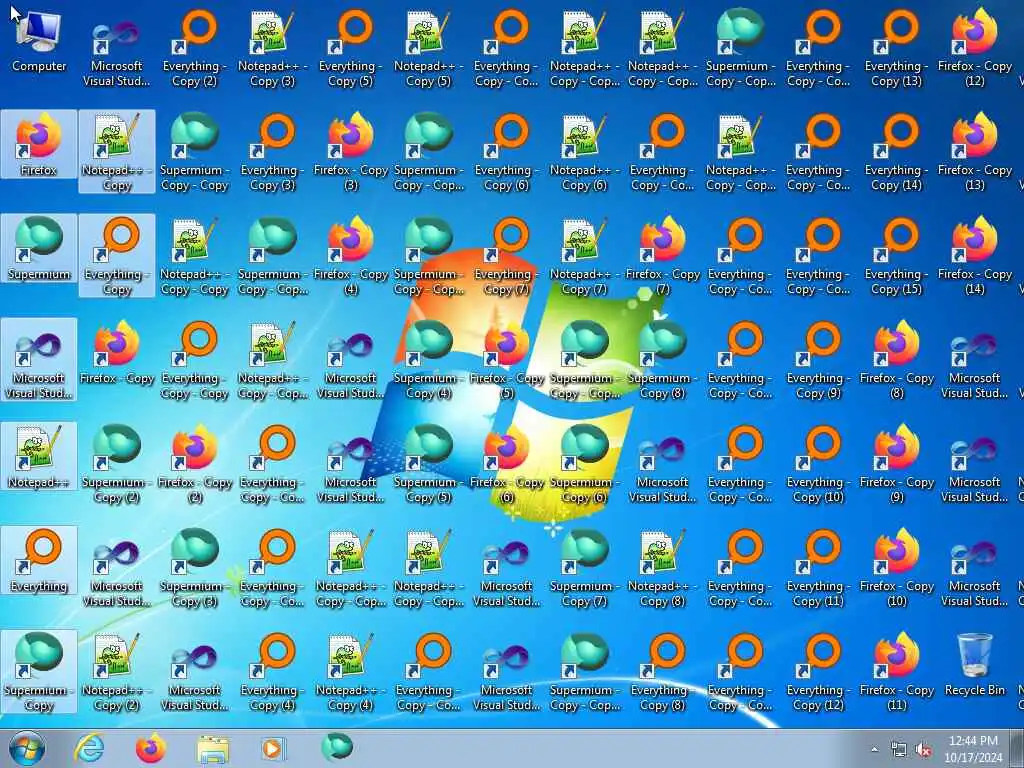Select the Everything - Copy shortcut
This screenshot has width=1024, height=768.
coord(117,256)
